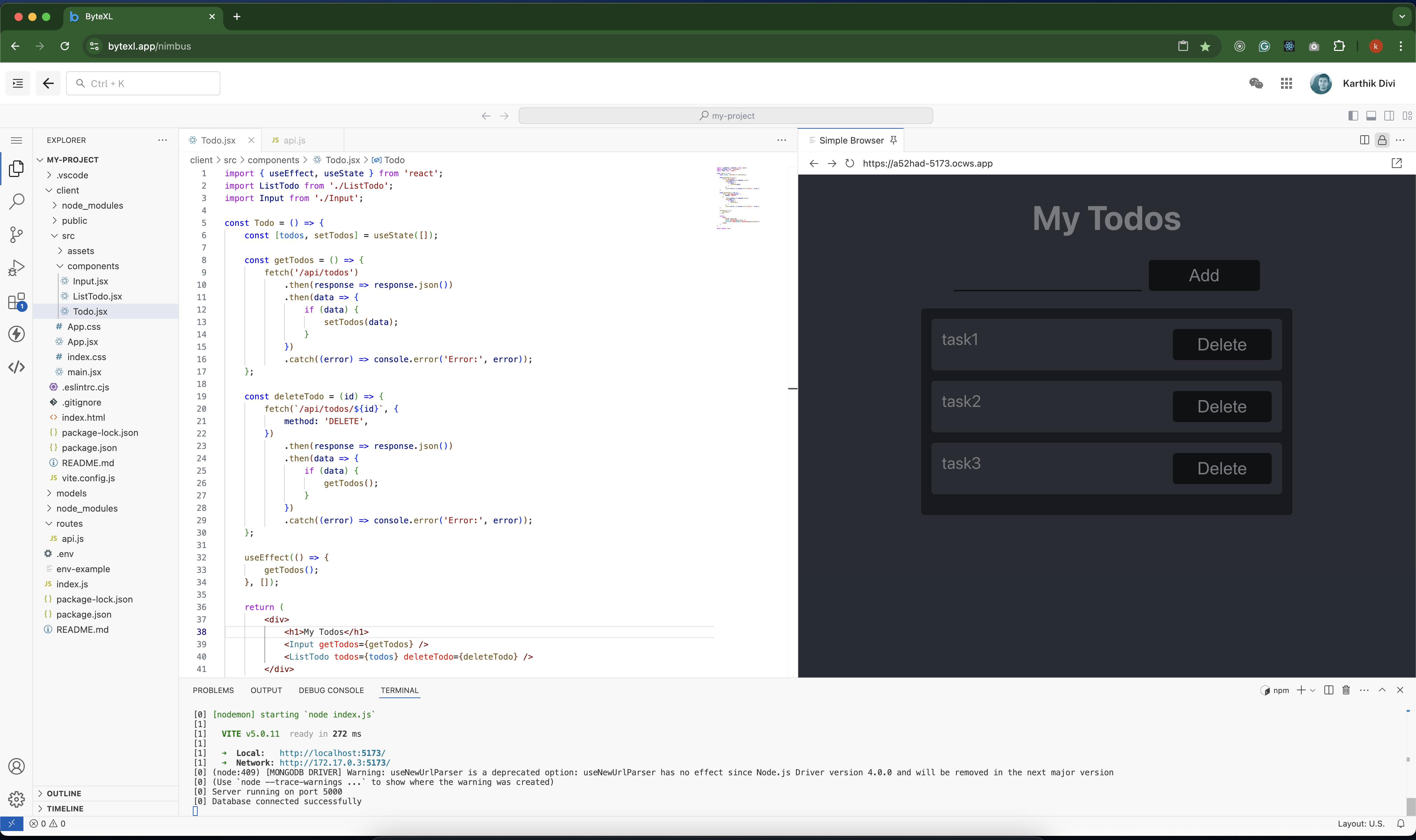The image size is (1416, 840).
Task: Open the Manage gear icon at bottom
Action: coord(17,799)
